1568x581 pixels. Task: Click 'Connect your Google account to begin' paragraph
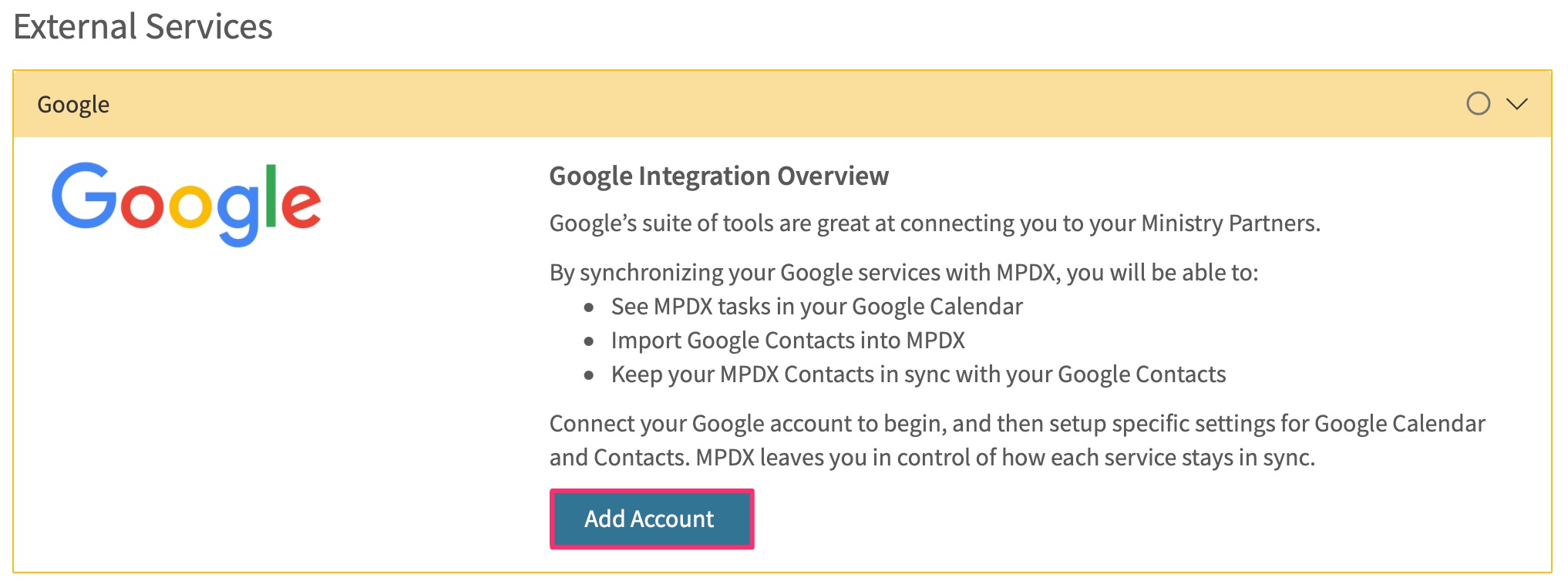(1017, 441)
